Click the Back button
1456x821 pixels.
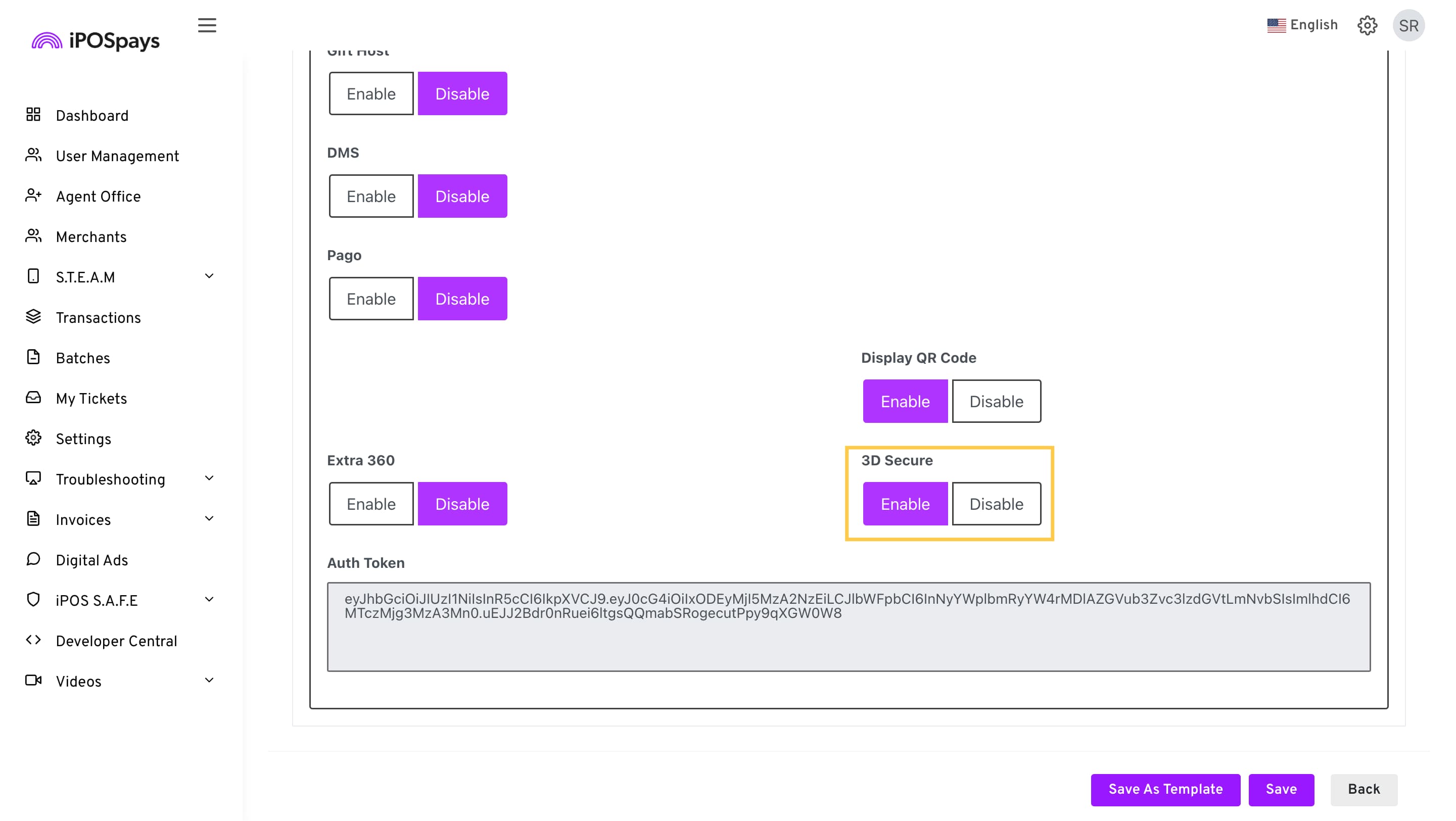pyautogui.click(x=1364, y=790)
